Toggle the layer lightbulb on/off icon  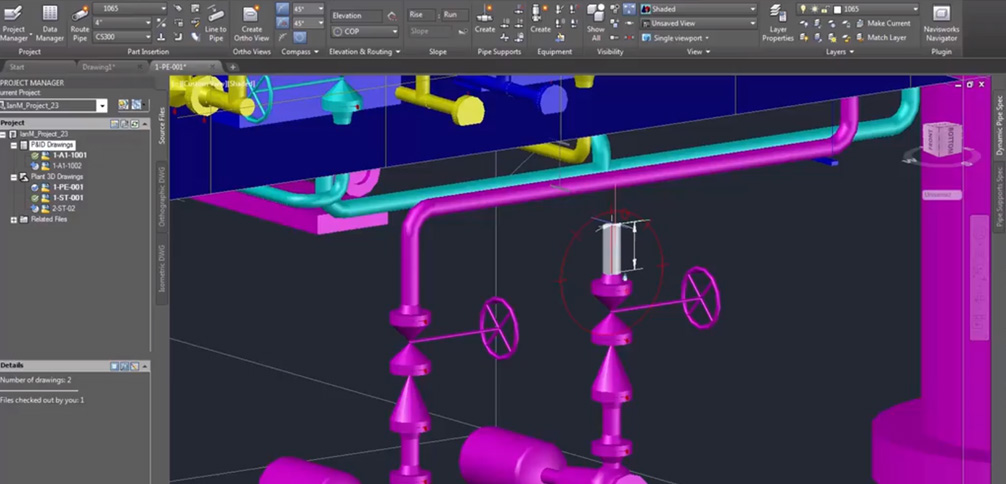coord(803,9)
